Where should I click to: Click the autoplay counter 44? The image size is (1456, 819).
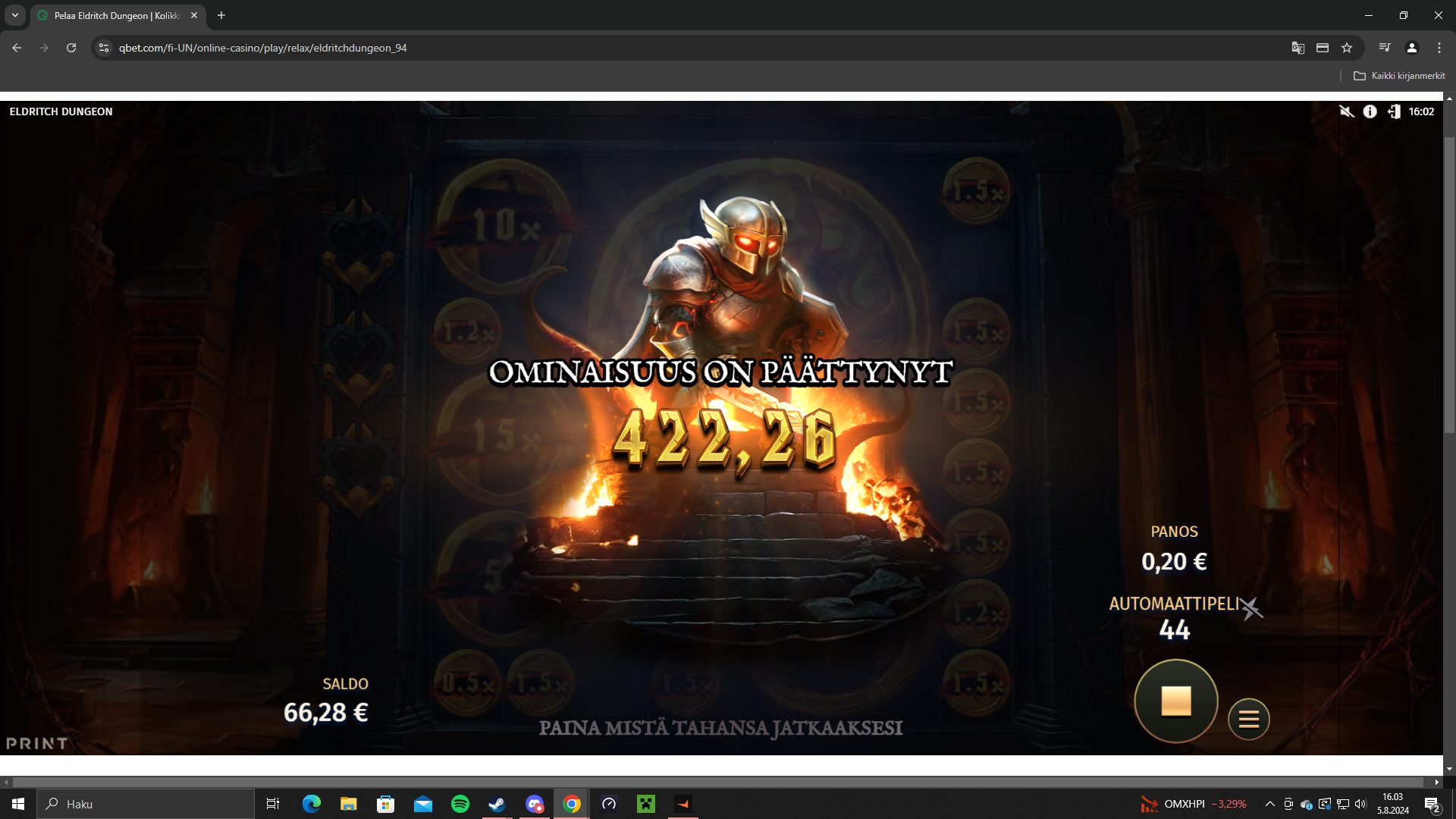(1174, 630)
